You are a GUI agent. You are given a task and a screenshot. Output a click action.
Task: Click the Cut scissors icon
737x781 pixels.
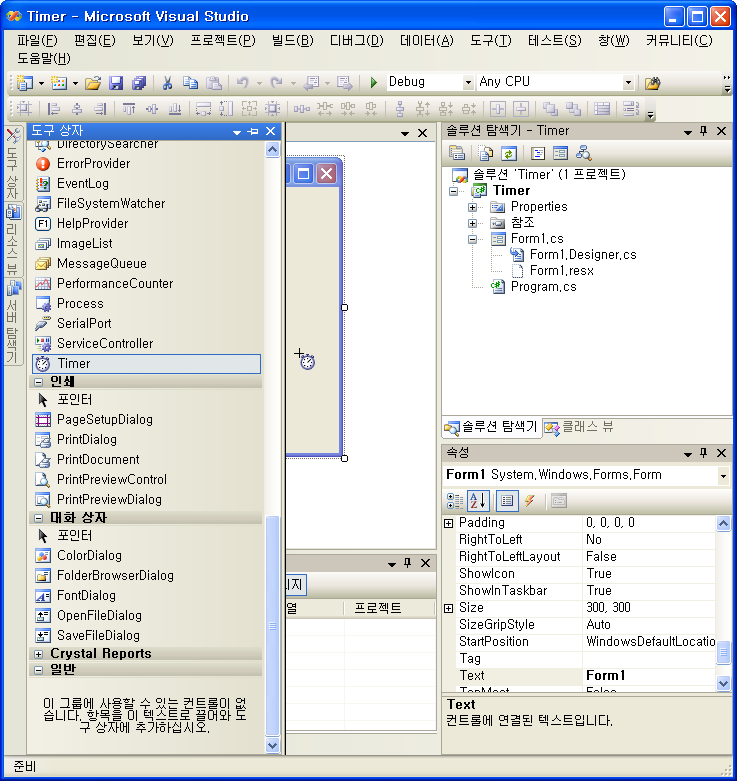coord(168,82)
